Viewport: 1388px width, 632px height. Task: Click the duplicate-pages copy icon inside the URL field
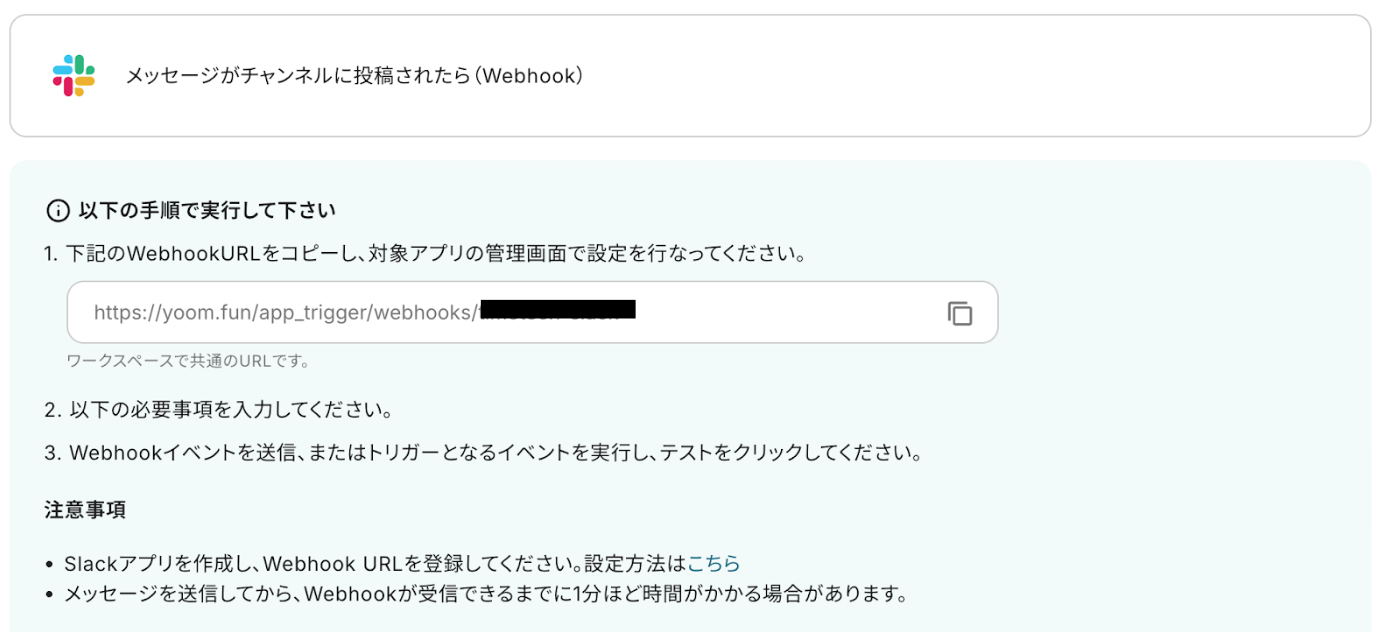coord(960,313)
